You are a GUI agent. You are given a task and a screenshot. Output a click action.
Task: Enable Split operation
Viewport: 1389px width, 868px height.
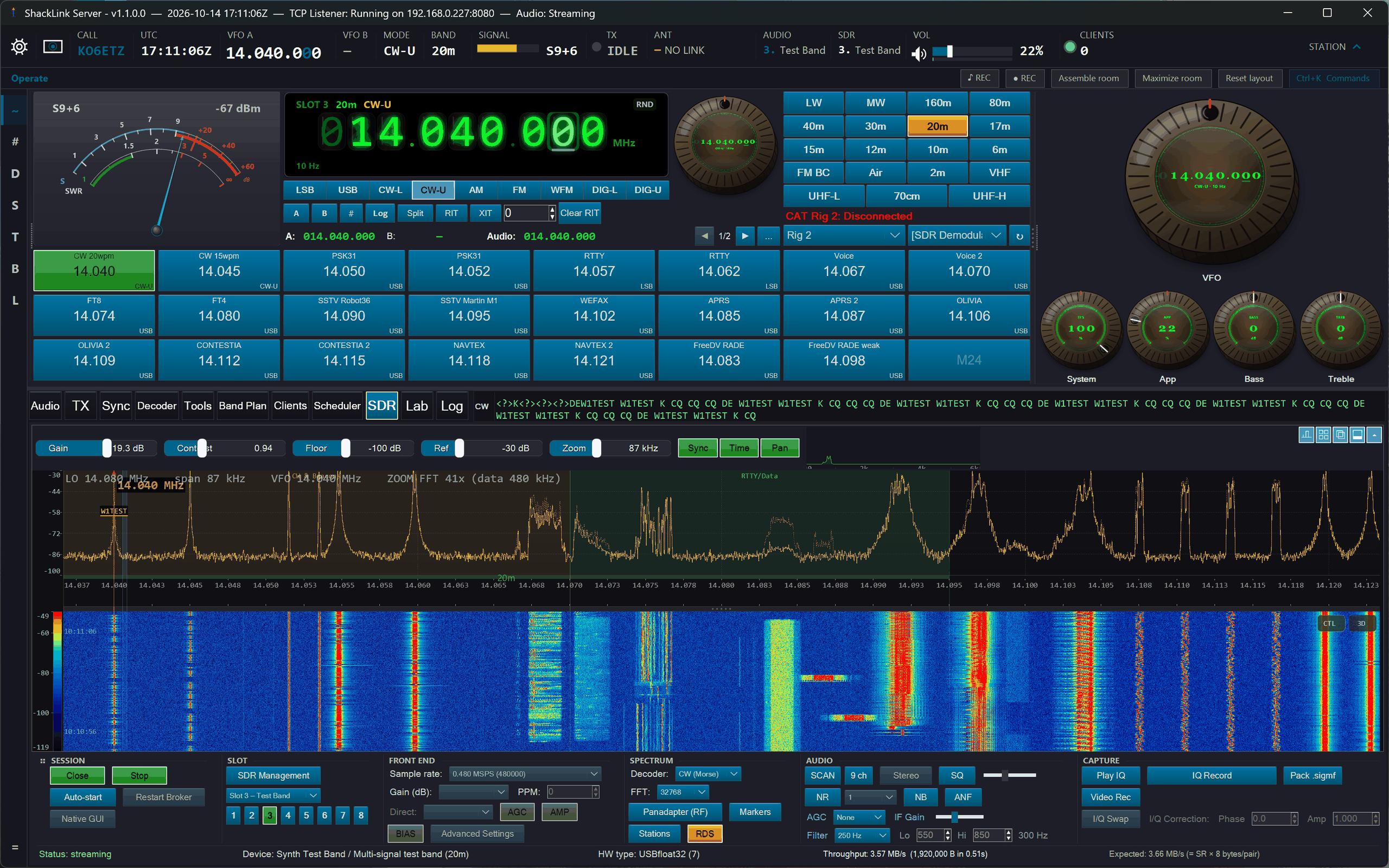pyautogui.click(x=415, y=213)
